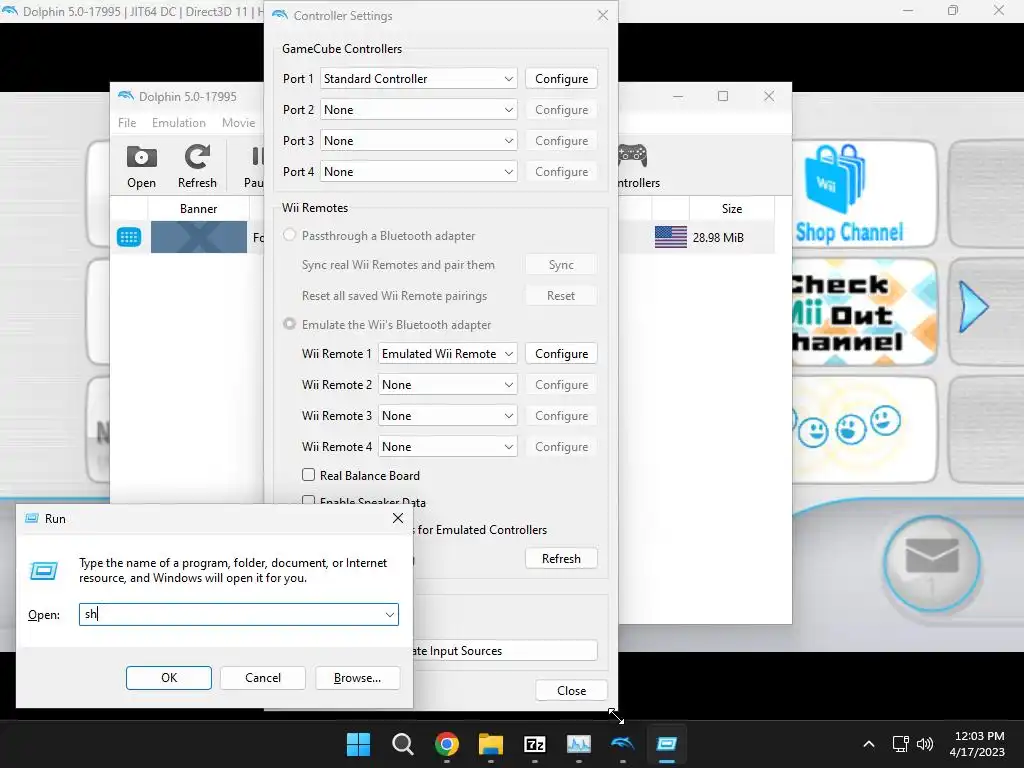Open the Wii Remote 2 dropdown

[448, 385]
